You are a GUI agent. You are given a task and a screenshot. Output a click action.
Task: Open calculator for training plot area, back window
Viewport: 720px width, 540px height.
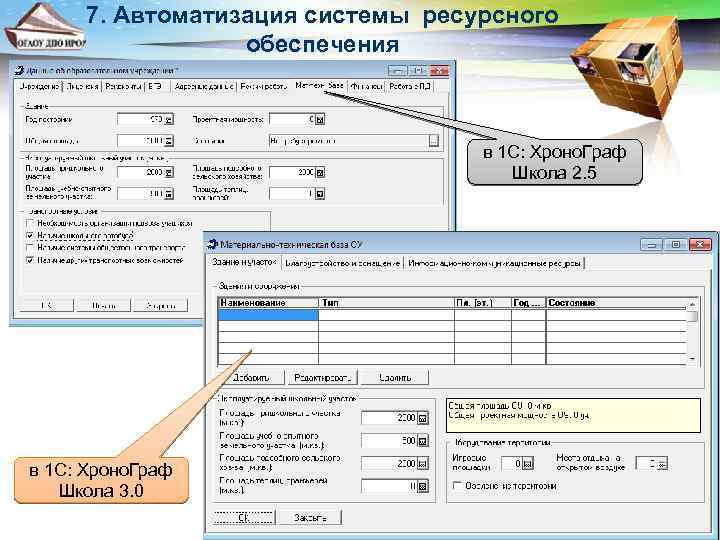(169, 194)
